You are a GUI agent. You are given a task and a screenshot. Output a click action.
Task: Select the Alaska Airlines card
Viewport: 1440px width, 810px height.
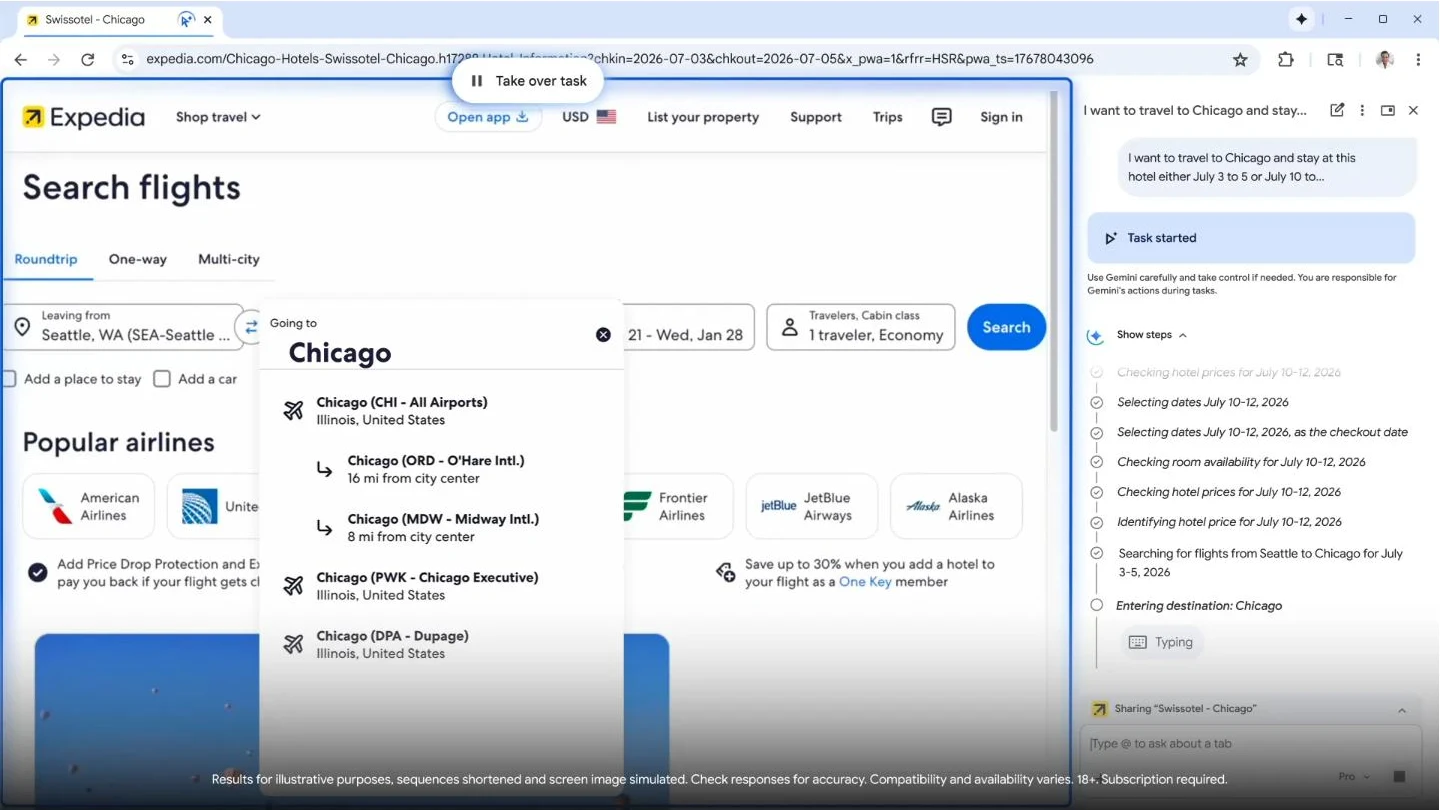coord(956,506)
